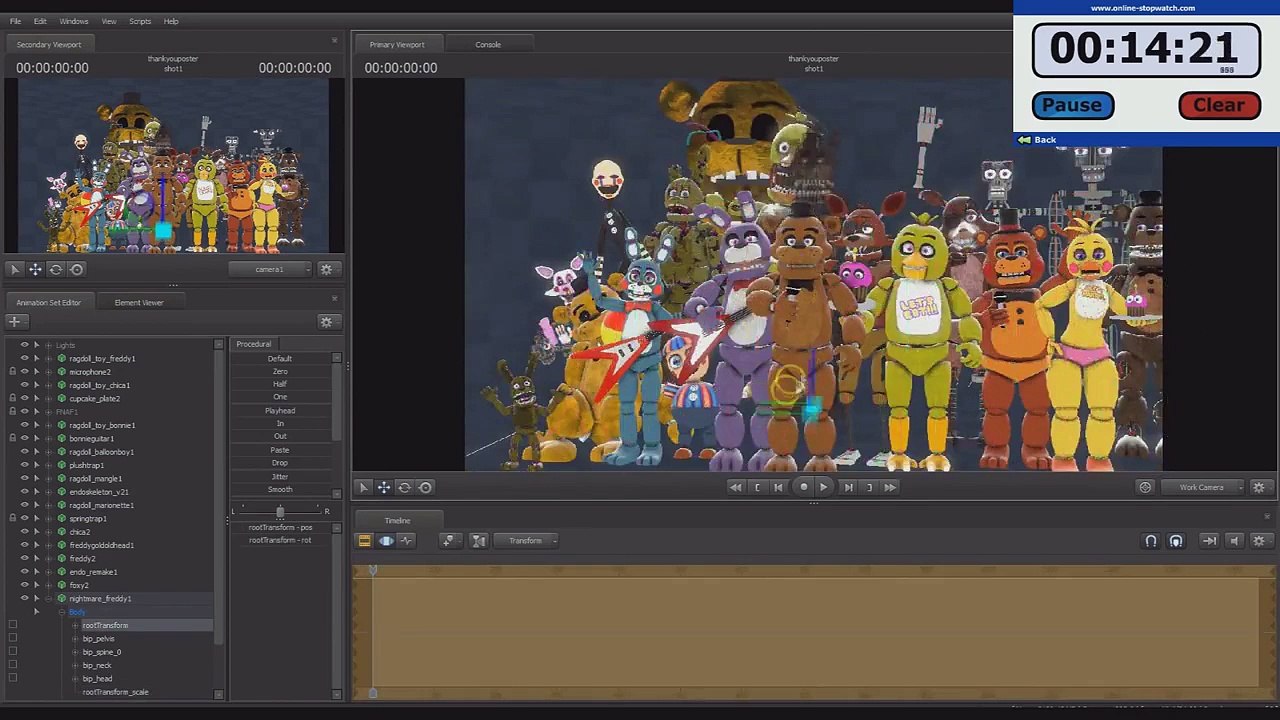The height and width of the screenshot is (720, 1280).
Task: Activate the rotate manipulator in Secondary Viewport
Action: point(56,269)
